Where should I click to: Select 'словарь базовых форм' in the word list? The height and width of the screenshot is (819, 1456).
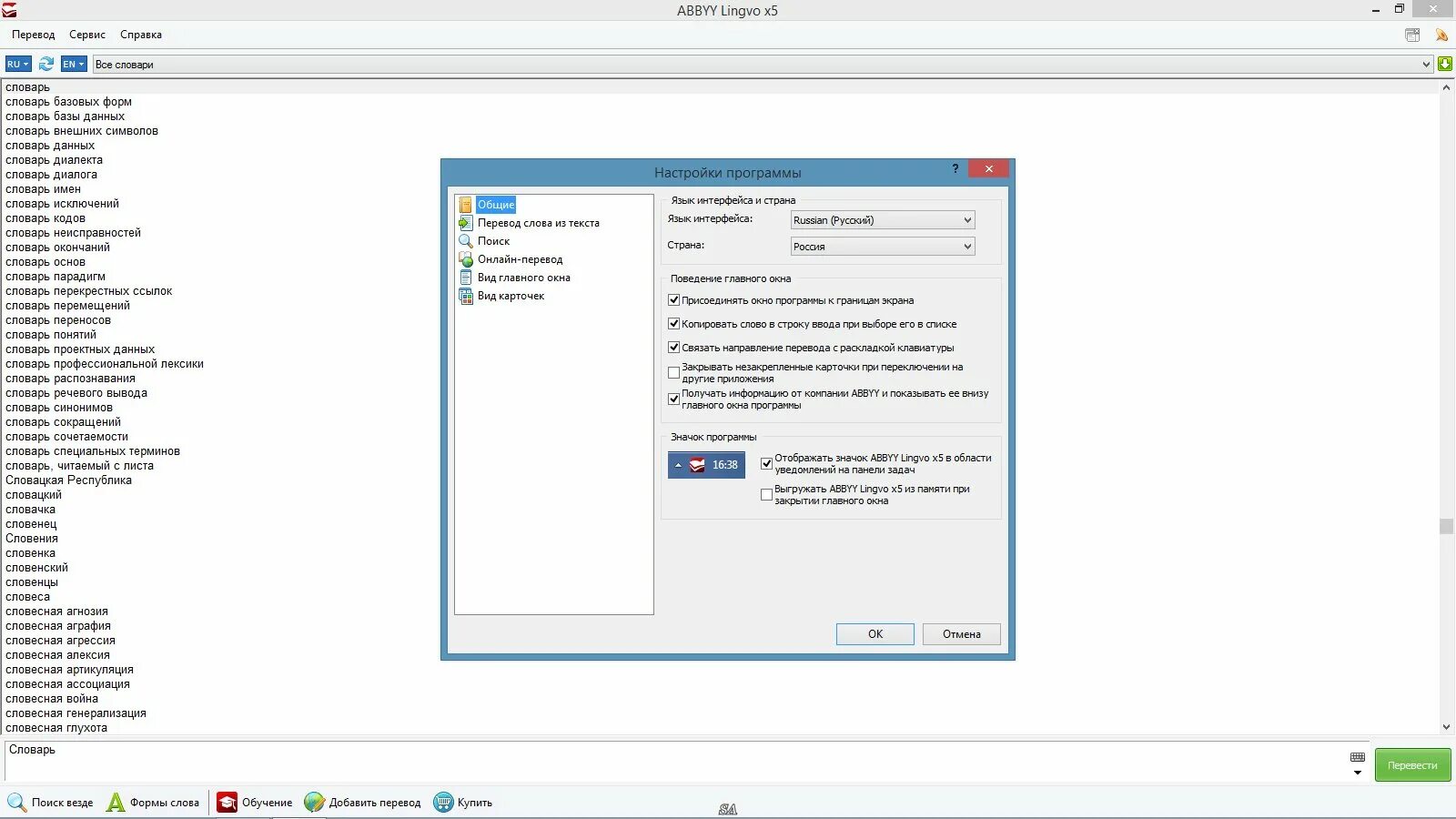pos(68,102)
